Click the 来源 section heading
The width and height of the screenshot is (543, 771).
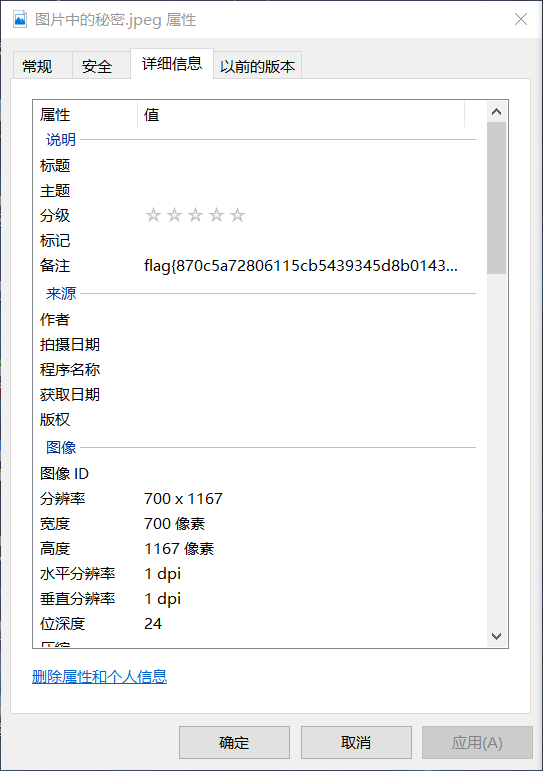[x=61, y=294]
